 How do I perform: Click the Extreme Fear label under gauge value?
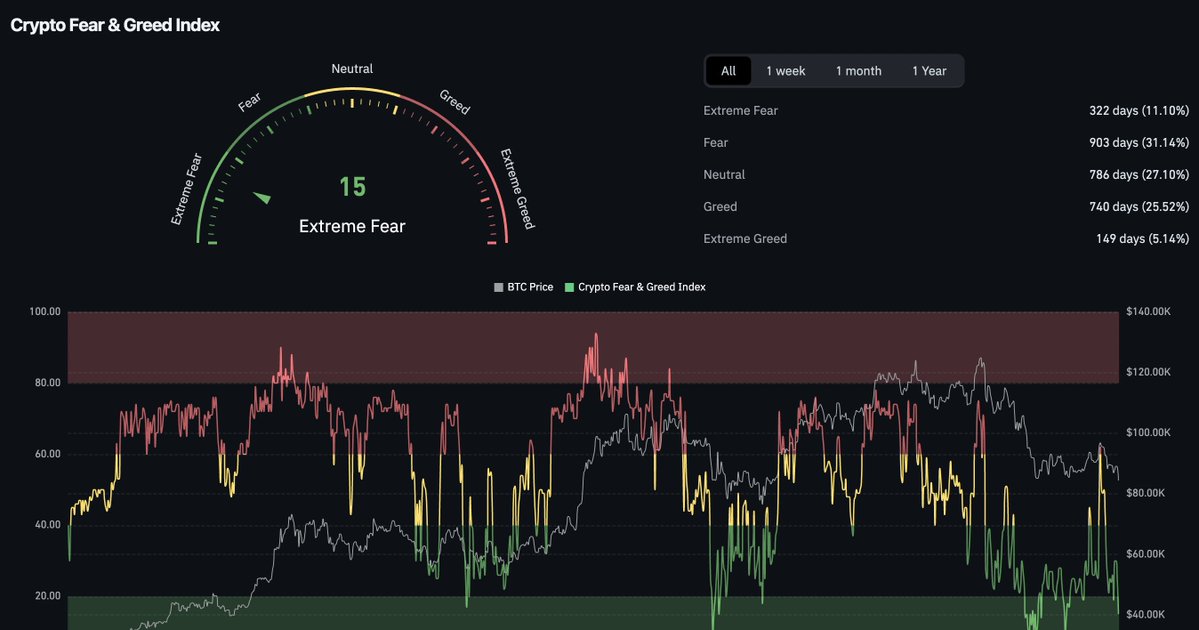click(x=352, y=226)
